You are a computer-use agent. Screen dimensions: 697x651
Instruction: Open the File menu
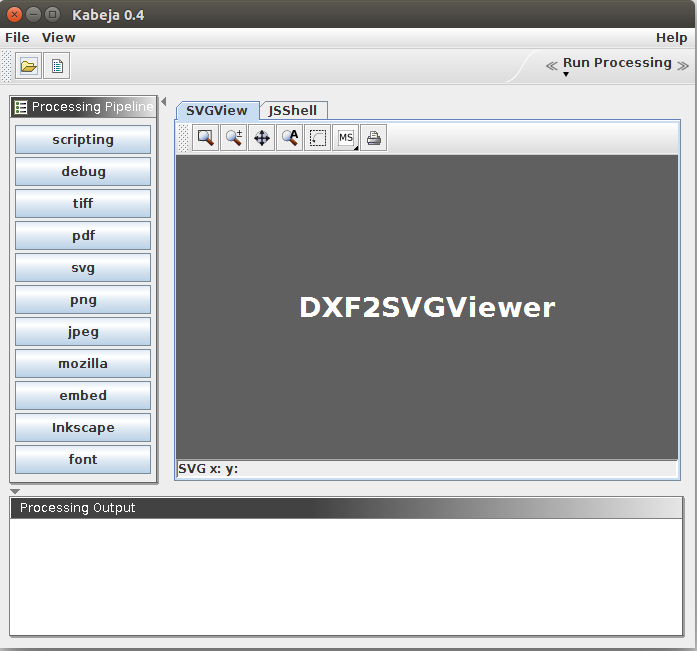click(17, 37)
